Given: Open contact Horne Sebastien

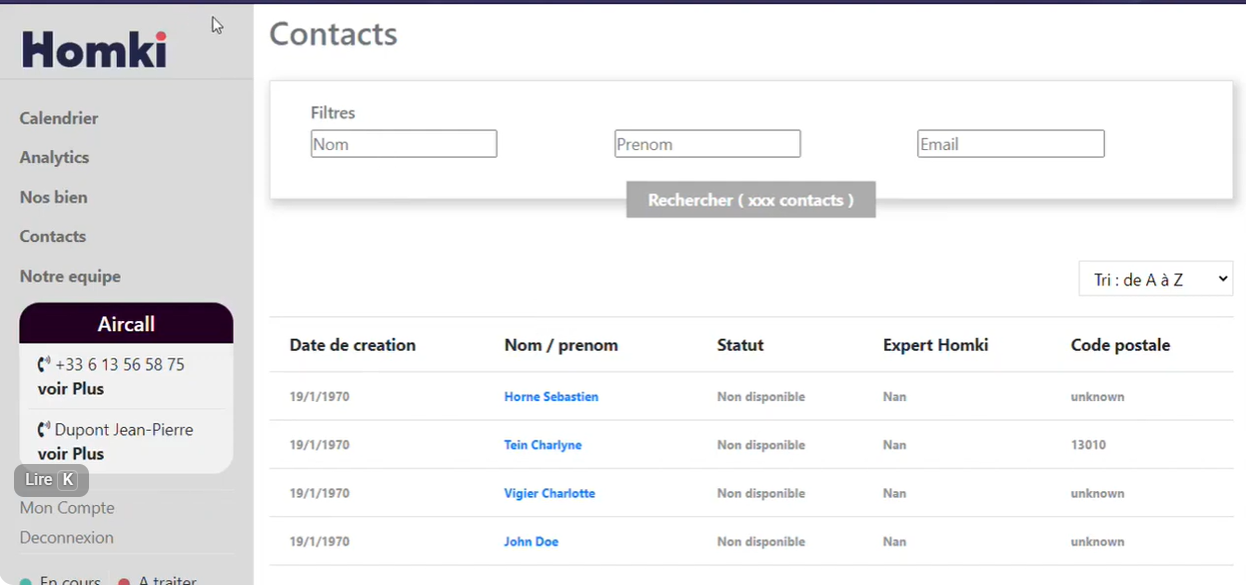Looking at the screenshot, I should (x=551, y=397).
